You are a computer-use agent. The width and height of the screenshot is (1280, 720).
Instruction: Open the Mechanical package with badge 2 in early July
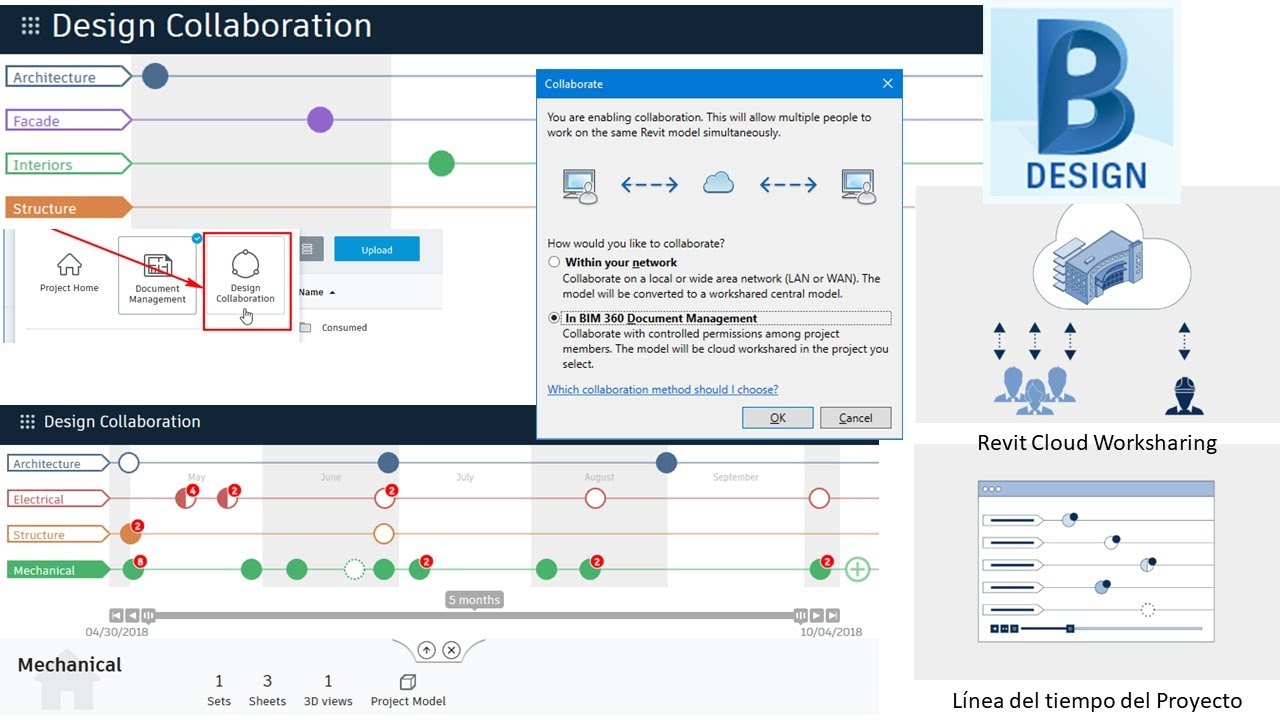[420, 568]
